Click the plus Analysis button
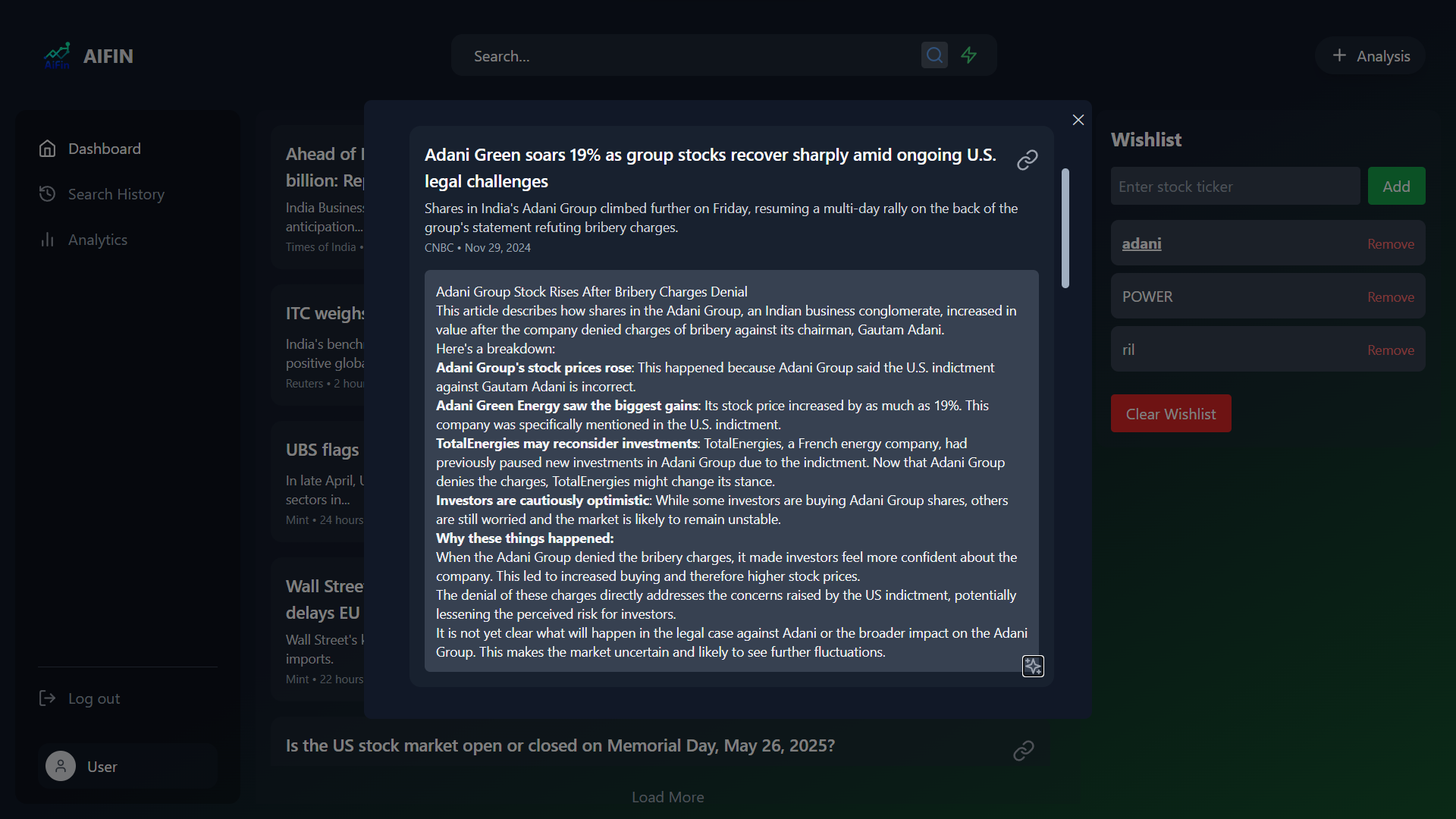Image resolution: width=1456 pixels, height=819 pixels. 1371,55
